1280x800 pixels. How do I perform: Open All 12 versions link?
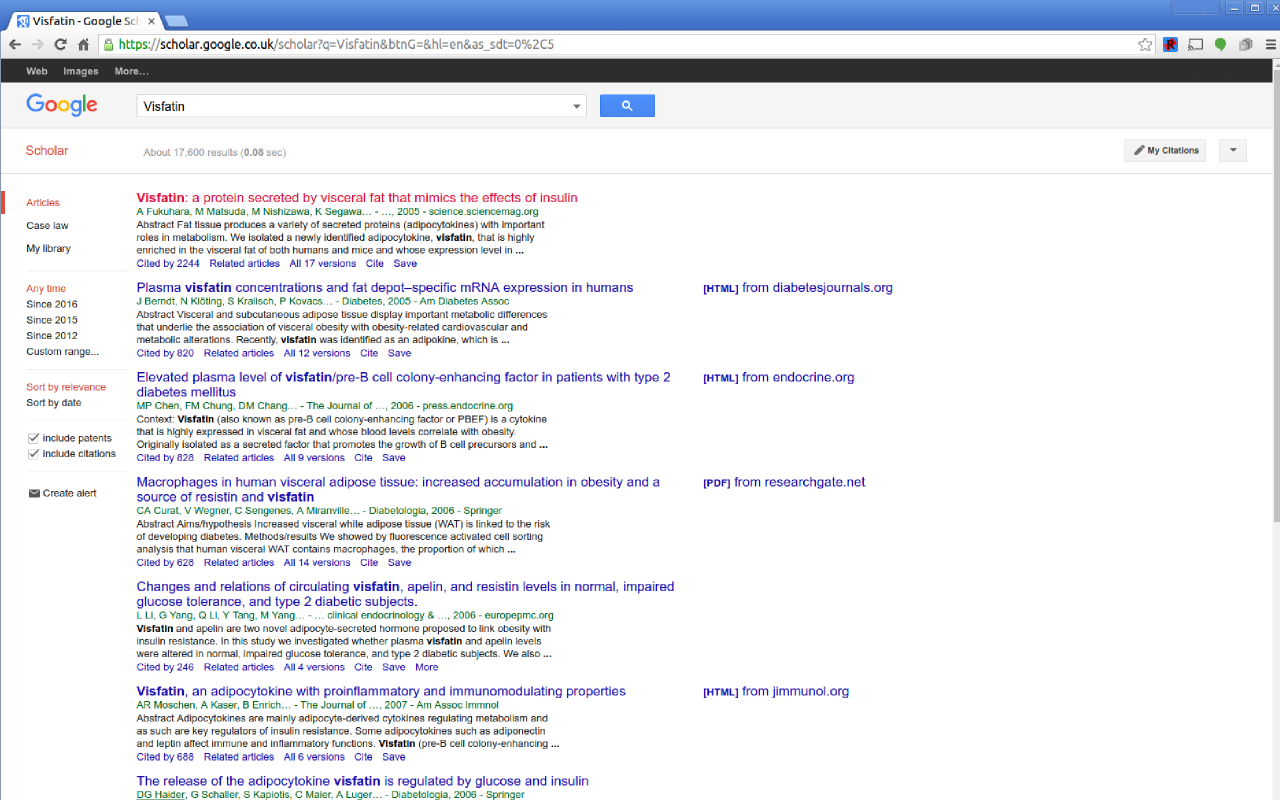tap(317, 353)
